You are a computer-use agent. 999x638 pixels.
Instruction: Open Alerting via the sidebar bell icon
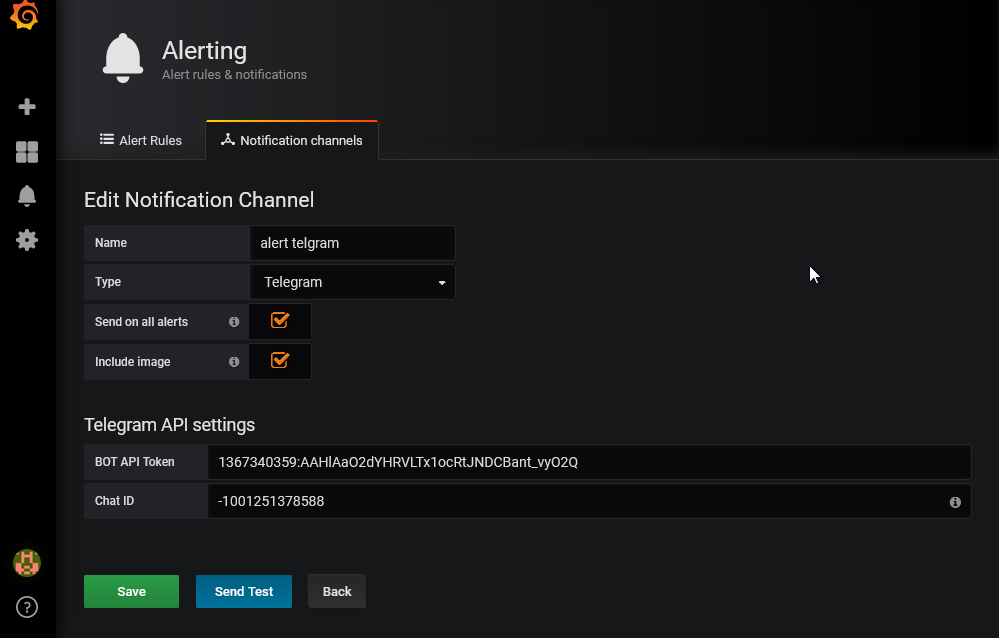click(27, 196)
